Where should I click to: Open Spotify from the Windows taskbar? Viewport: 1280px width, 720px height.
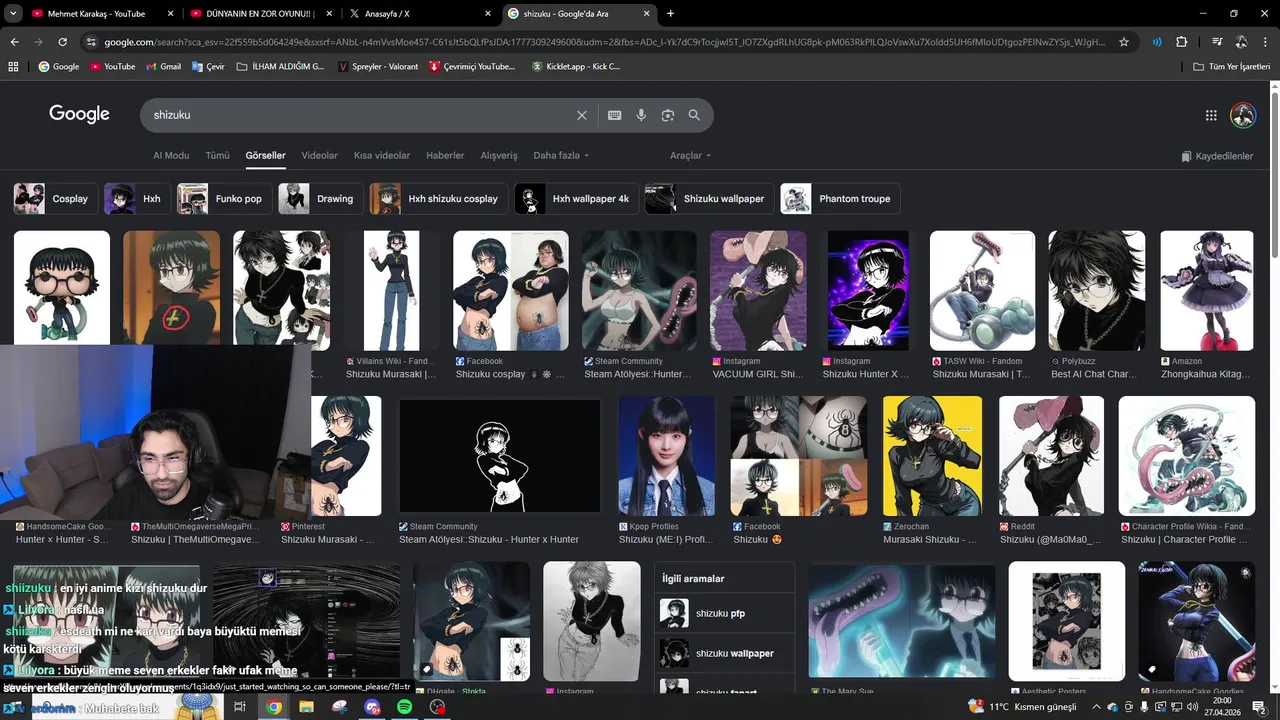click(405, 707)
